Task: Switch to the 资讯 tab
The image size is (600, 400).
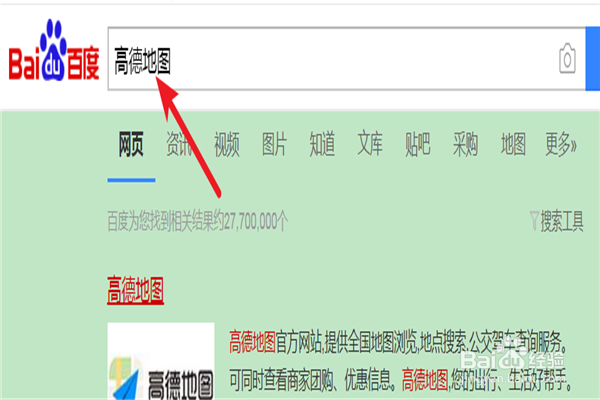Action: 179,144
